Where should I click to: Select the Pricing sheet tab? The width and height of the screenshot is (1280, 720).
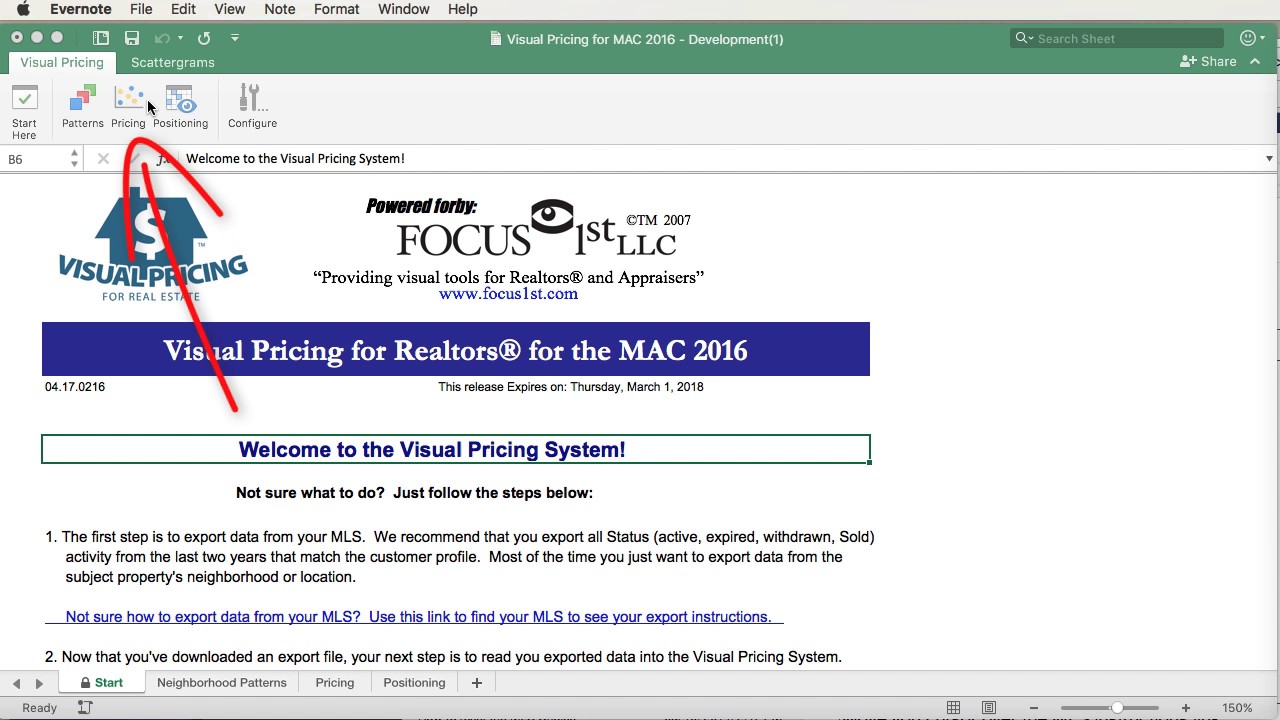click(x=334, y=683)
